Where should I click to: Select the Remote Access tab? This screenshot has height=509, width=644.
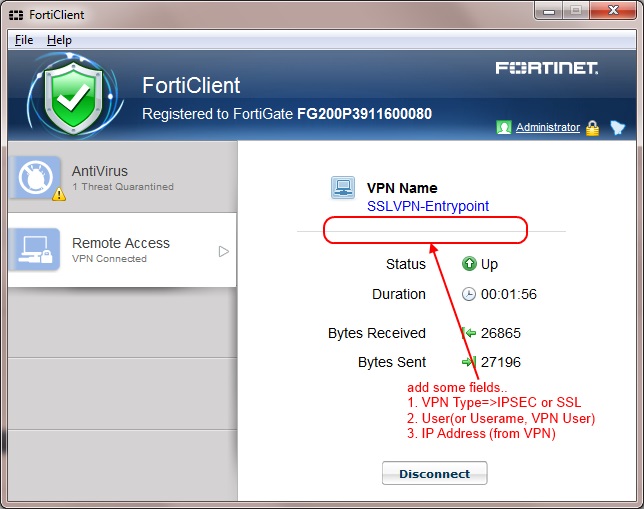[120, 249]
